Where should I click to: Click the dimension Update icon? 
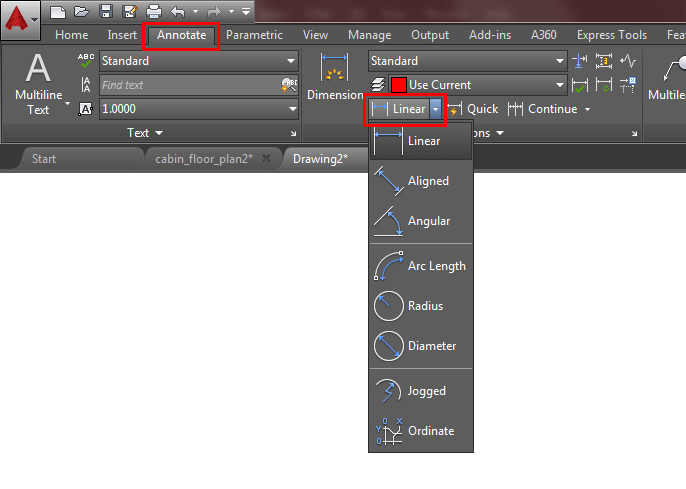[604, 85]
